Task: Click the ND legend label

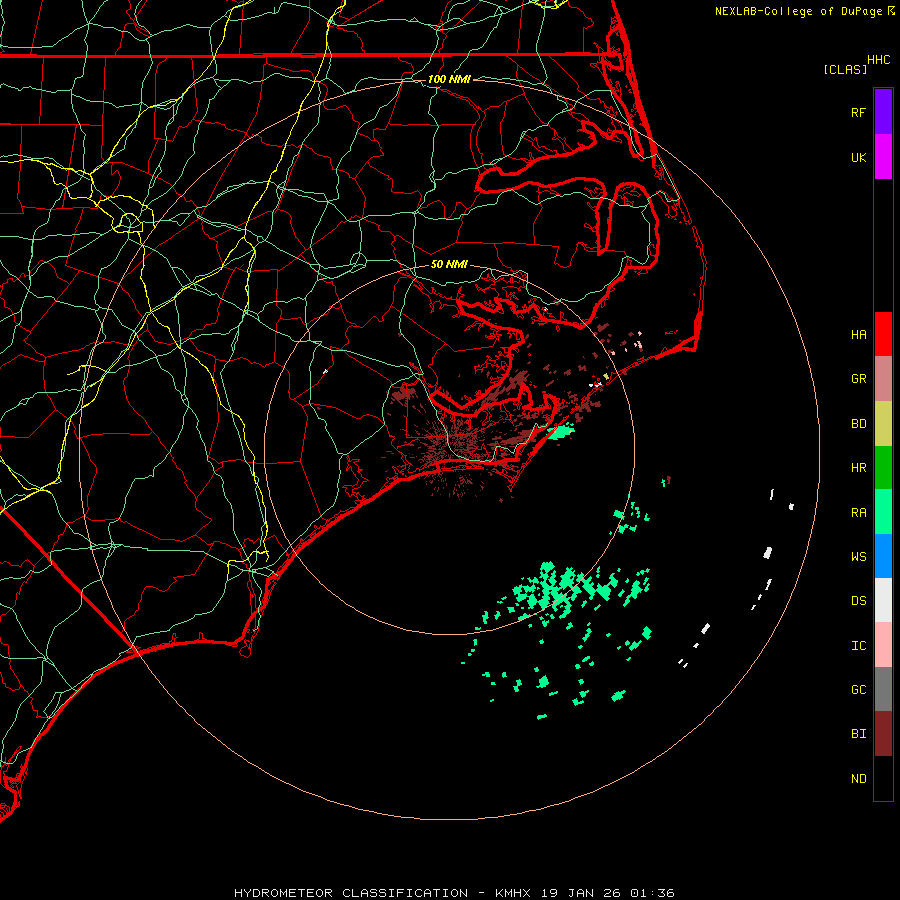Action: click(x=858, y=779)
